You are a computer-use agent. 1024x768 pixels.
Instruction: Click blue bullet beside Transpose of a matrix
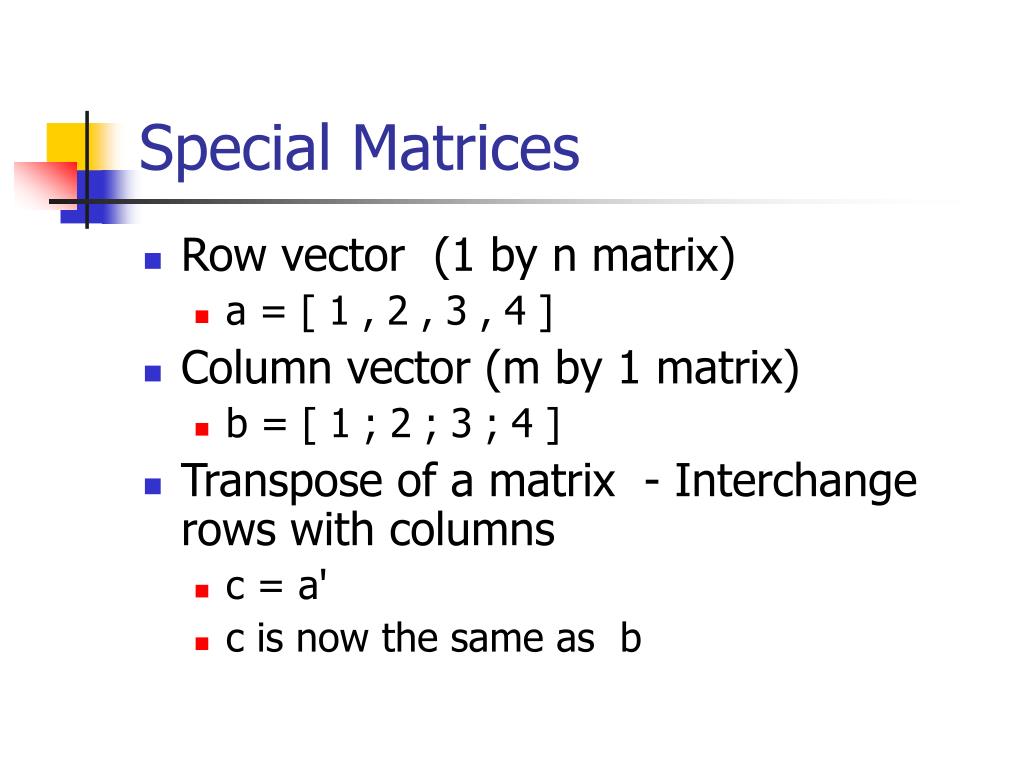coord(153,487)
